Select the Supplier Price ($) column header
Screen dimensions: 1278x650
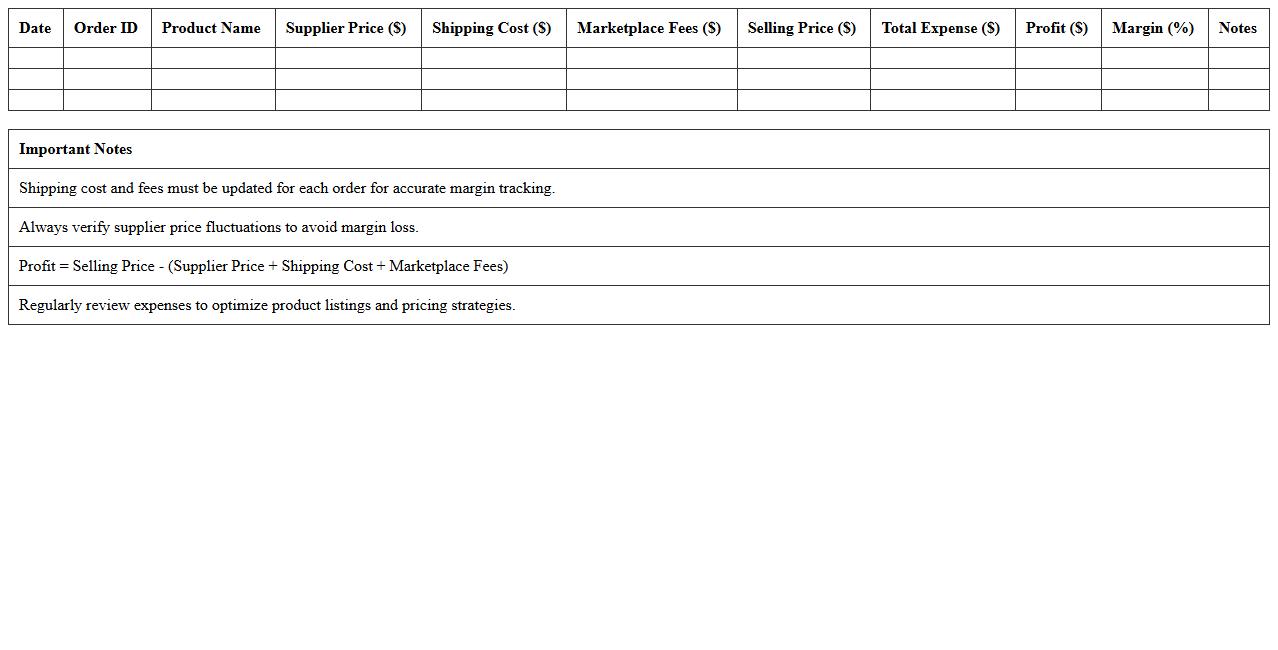[x=346, y=28]
